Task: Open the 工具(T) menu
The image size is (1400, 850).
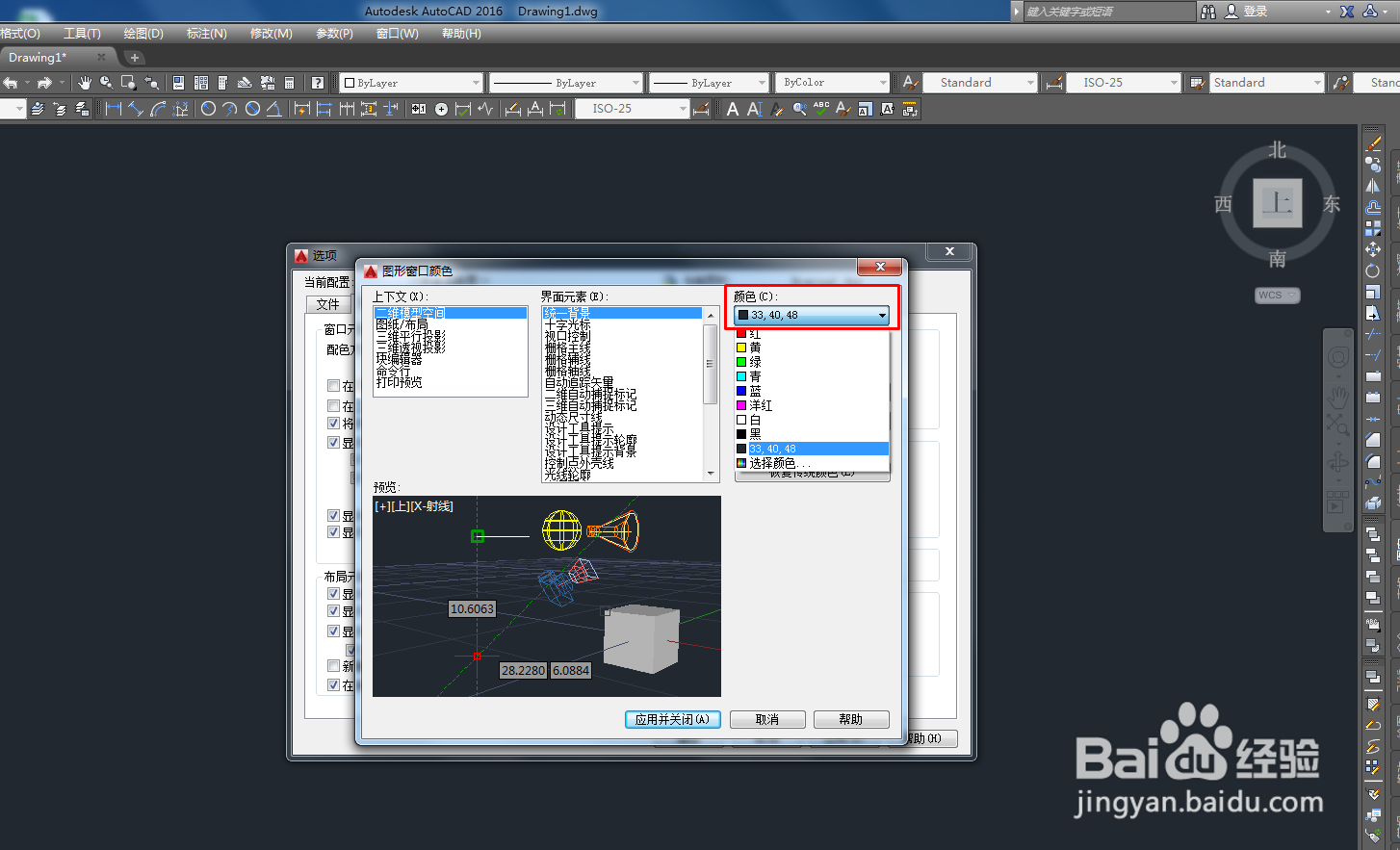Action: click(82, 34)
